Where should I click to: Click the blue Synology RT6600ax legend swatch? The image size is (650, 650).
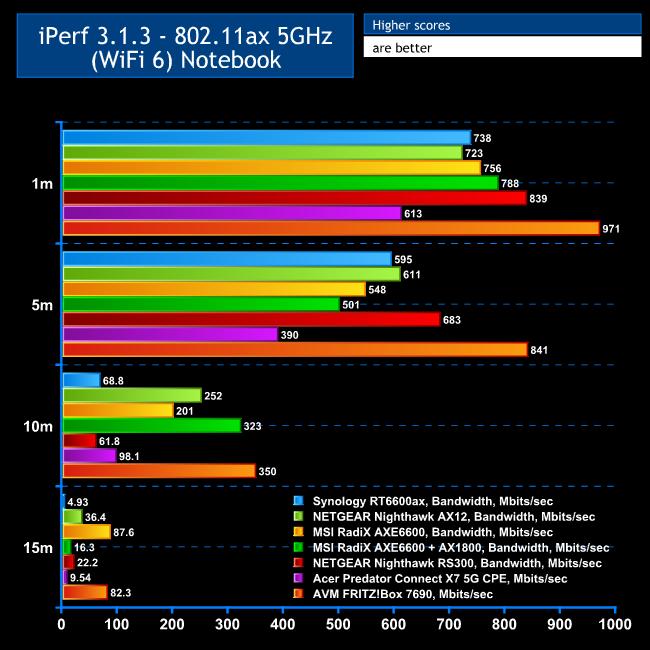click(x=298, y=501)
